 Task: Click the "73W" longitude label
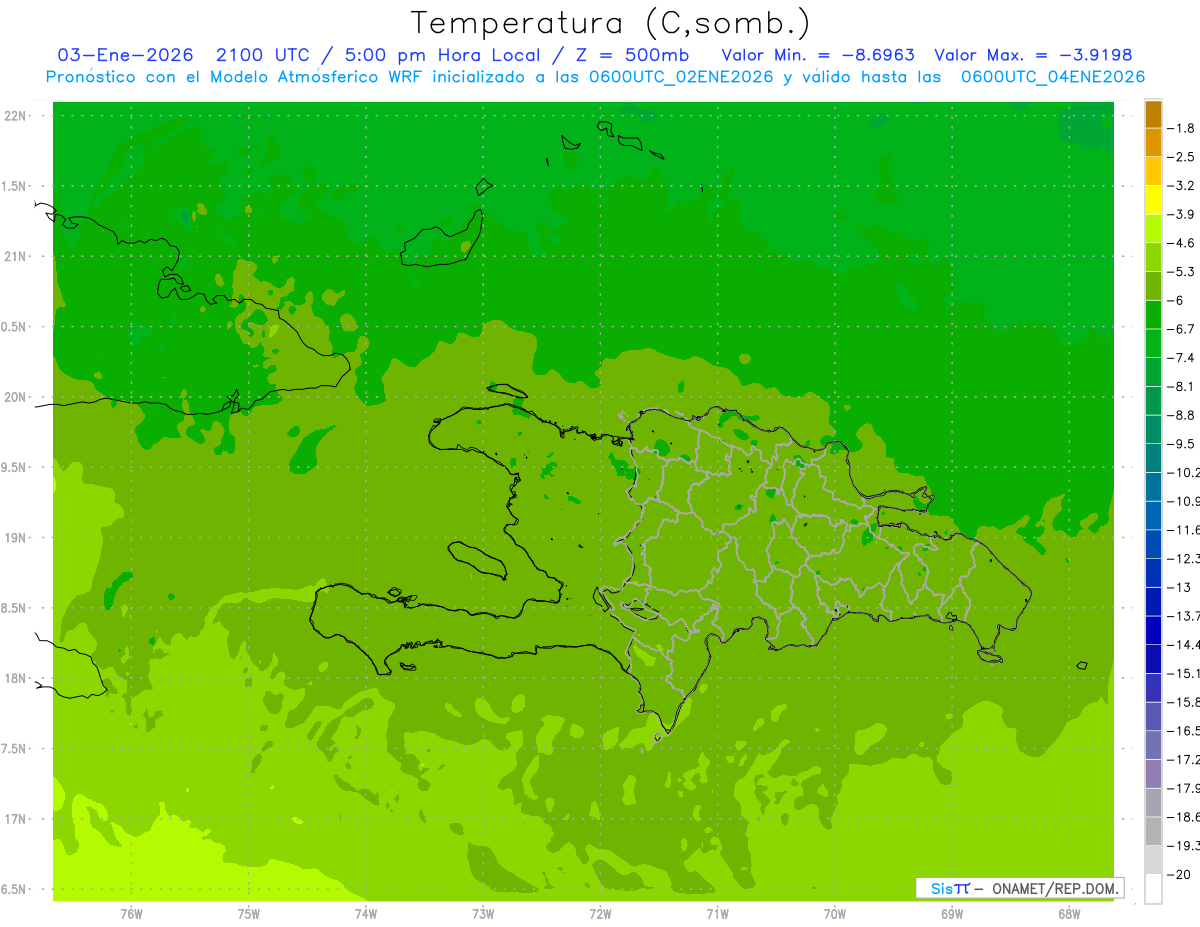(483, 915)
